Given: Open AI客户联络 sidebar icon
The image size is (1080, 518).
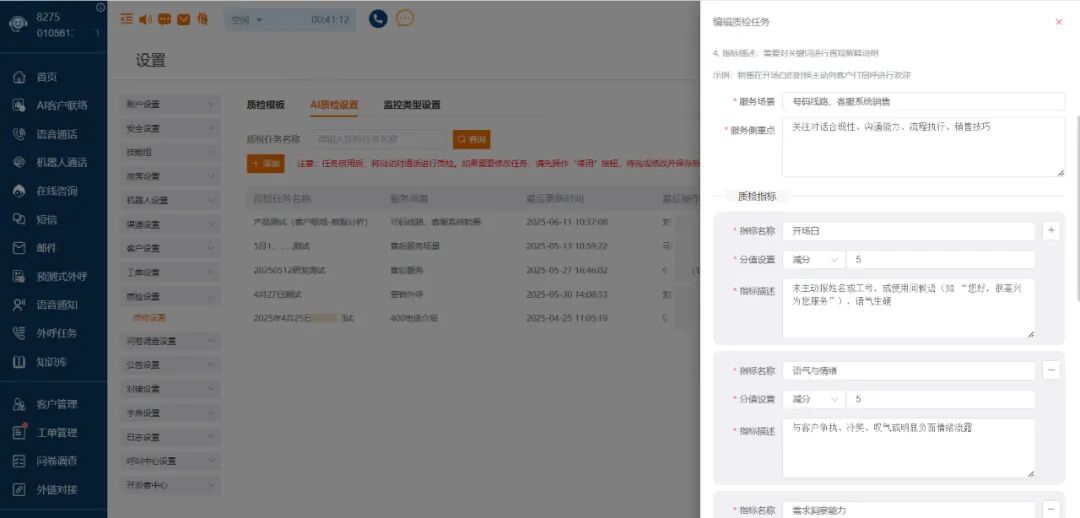Looking at the screenshot, I should point(19,105).
